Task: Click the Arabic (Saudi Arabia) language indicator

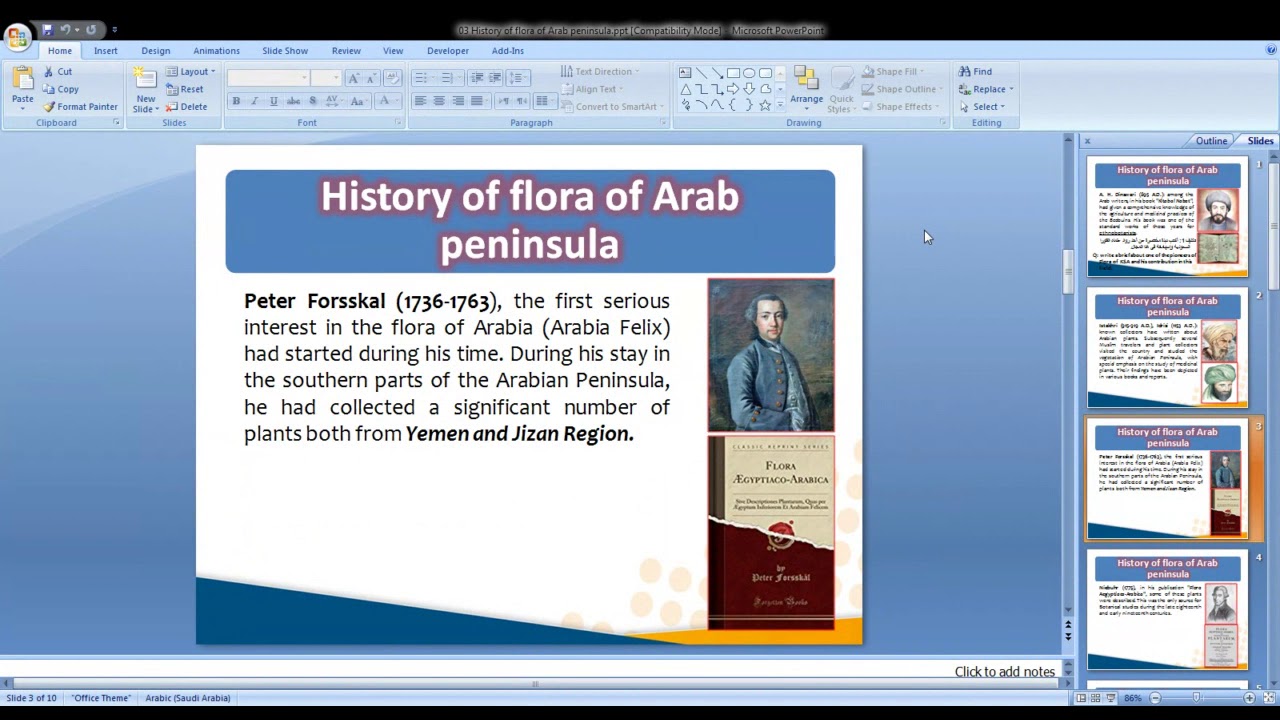Action: (187, 698)
